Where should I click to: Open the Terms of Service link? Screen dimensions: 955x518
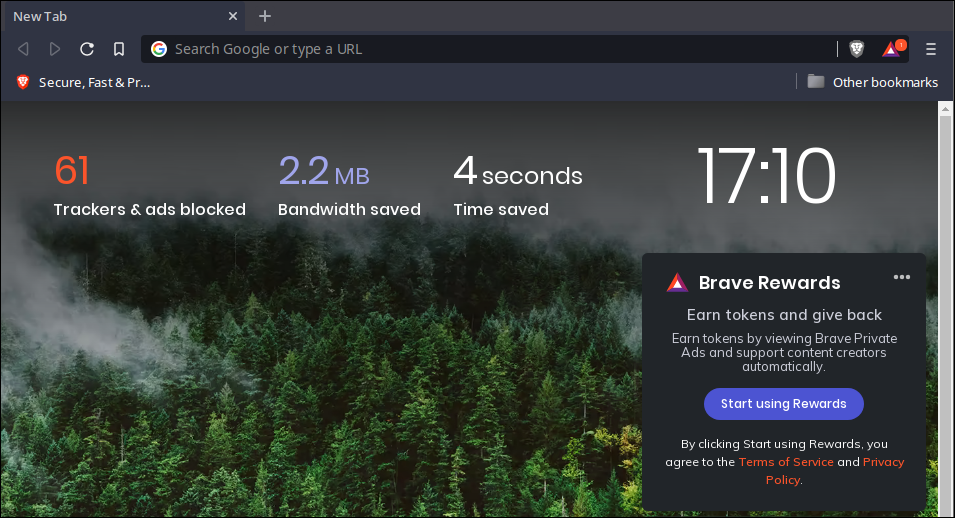786,462
